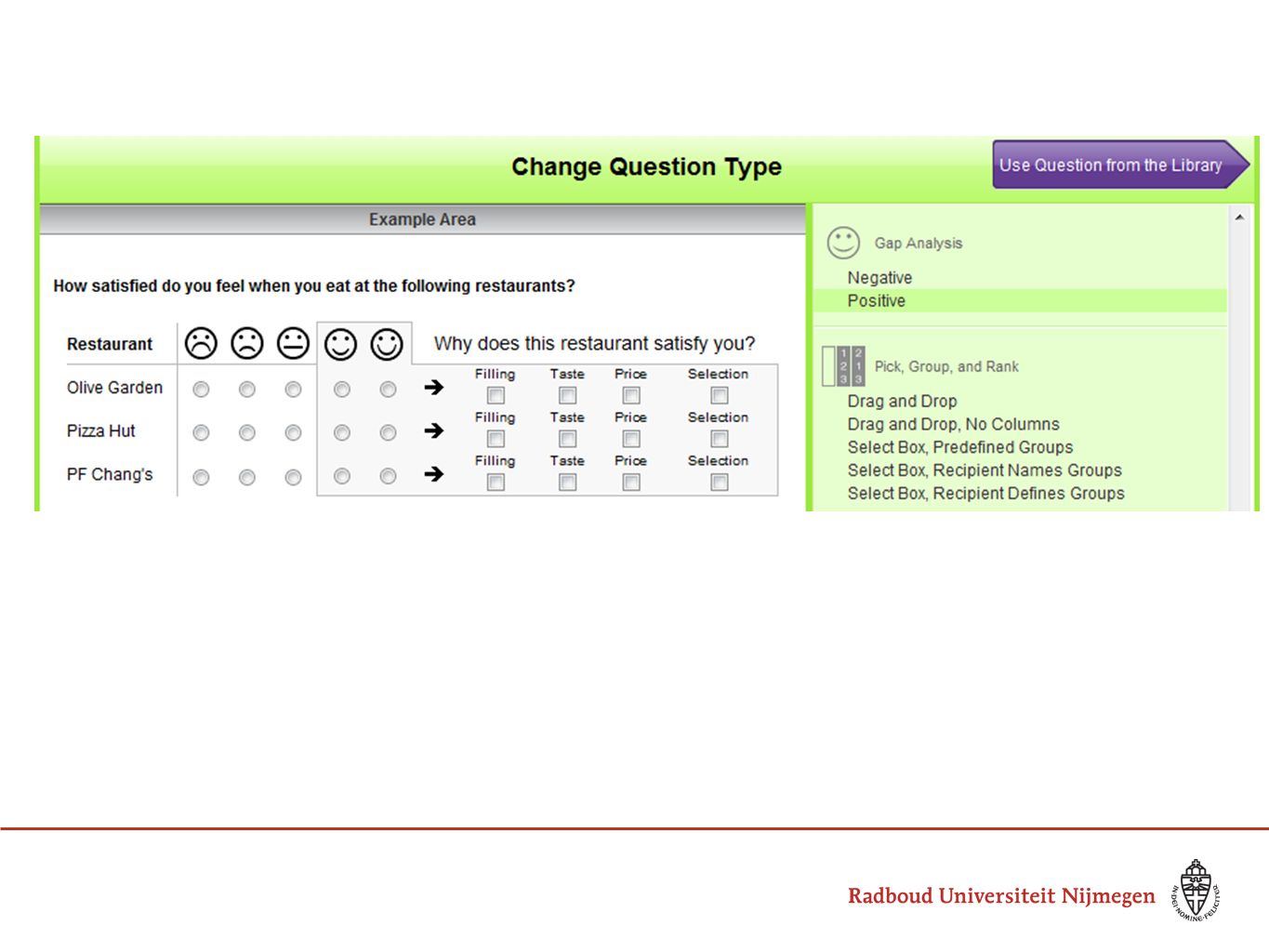Image resolution: width=1269 pixels, height=952 pixels.
Task: Choose the Negative gap analysis type
Action: click(x=879, y=277)
